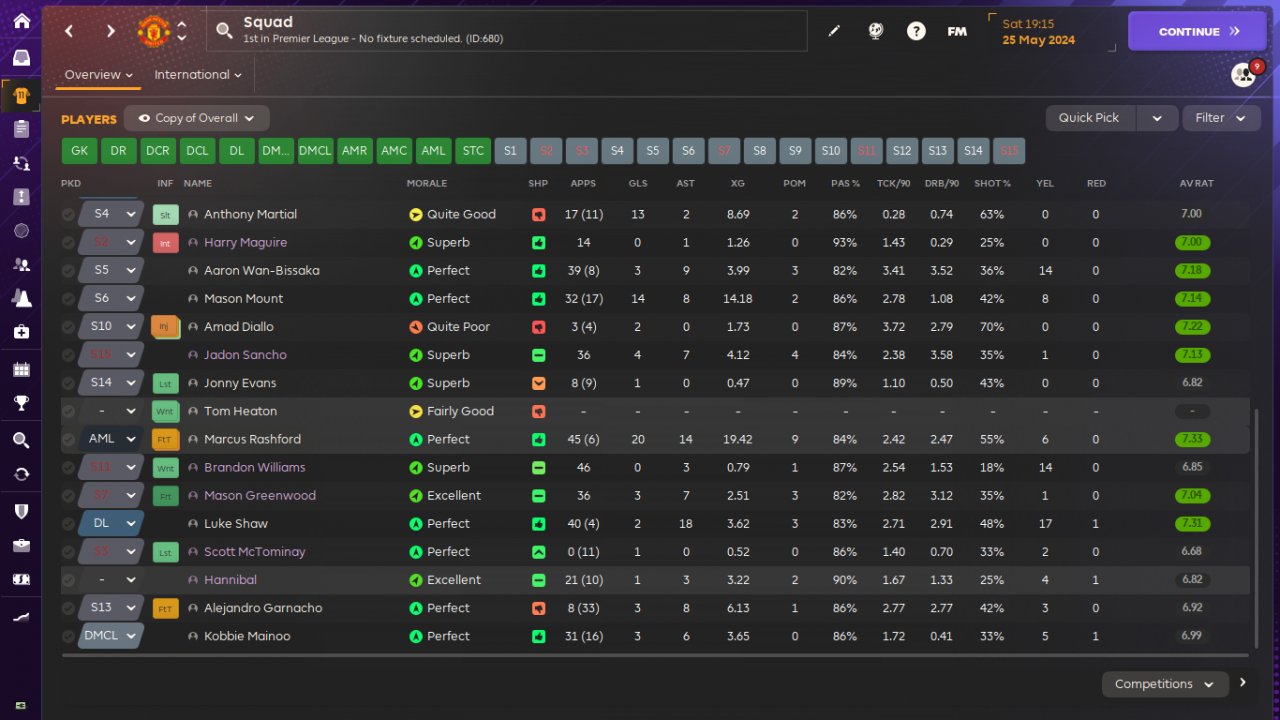Go forward with the right arrow

110,31
